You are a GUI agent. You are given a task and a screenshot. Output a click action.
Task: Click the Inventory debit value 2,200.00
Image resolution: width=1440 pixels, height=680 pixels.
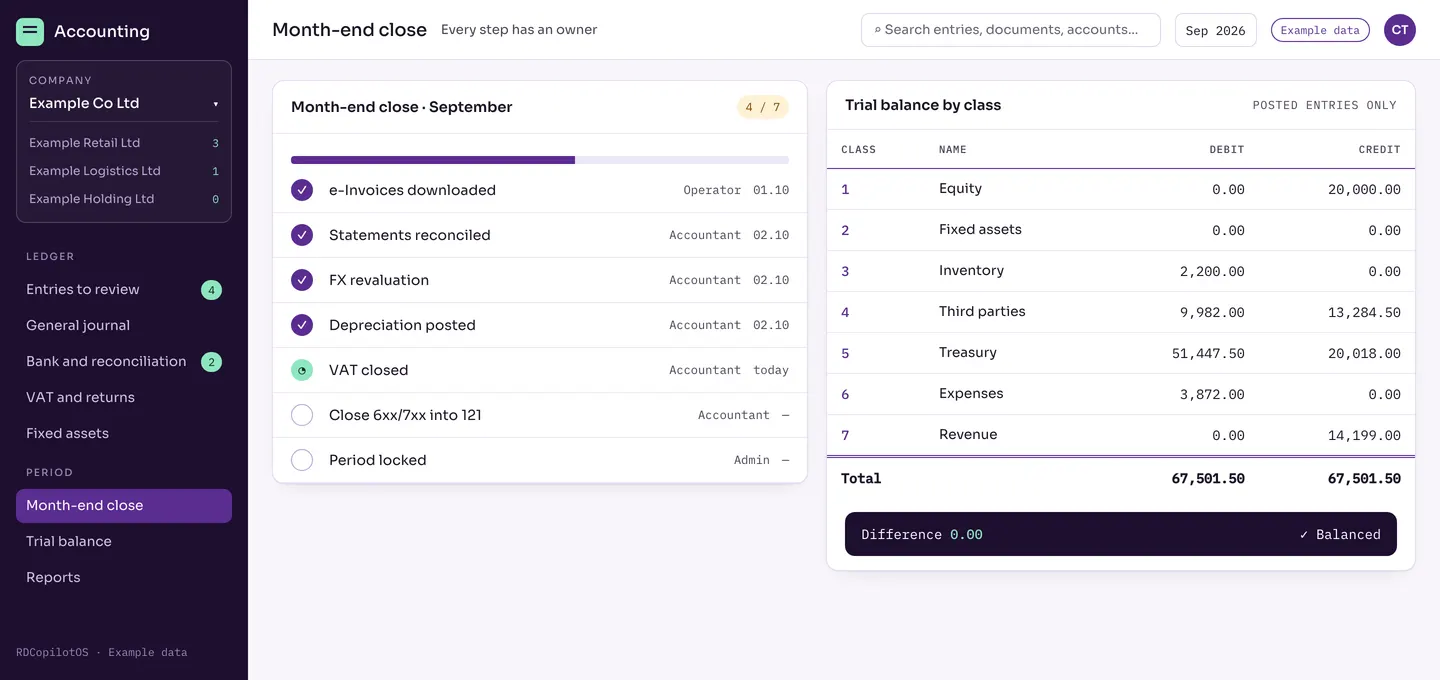[1212, 271]
